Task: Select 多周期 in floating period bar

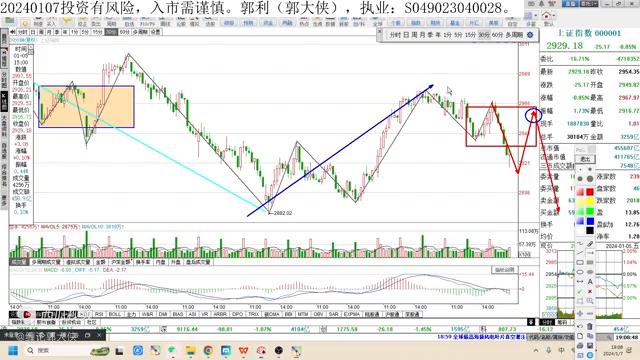Action: point(514,35)
